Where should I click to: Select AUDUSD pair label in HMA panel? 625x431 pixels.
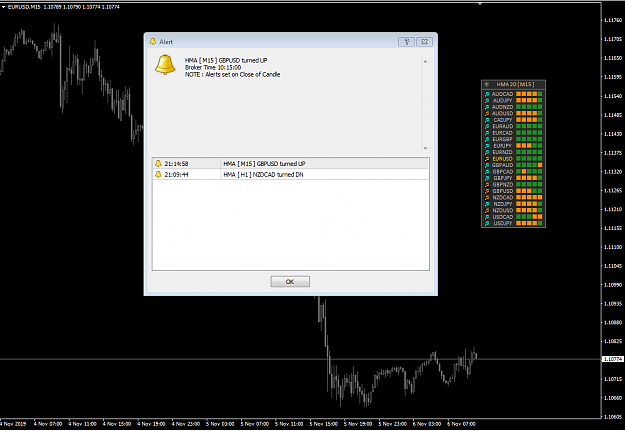pyautogui.click(x=502, y=114)
